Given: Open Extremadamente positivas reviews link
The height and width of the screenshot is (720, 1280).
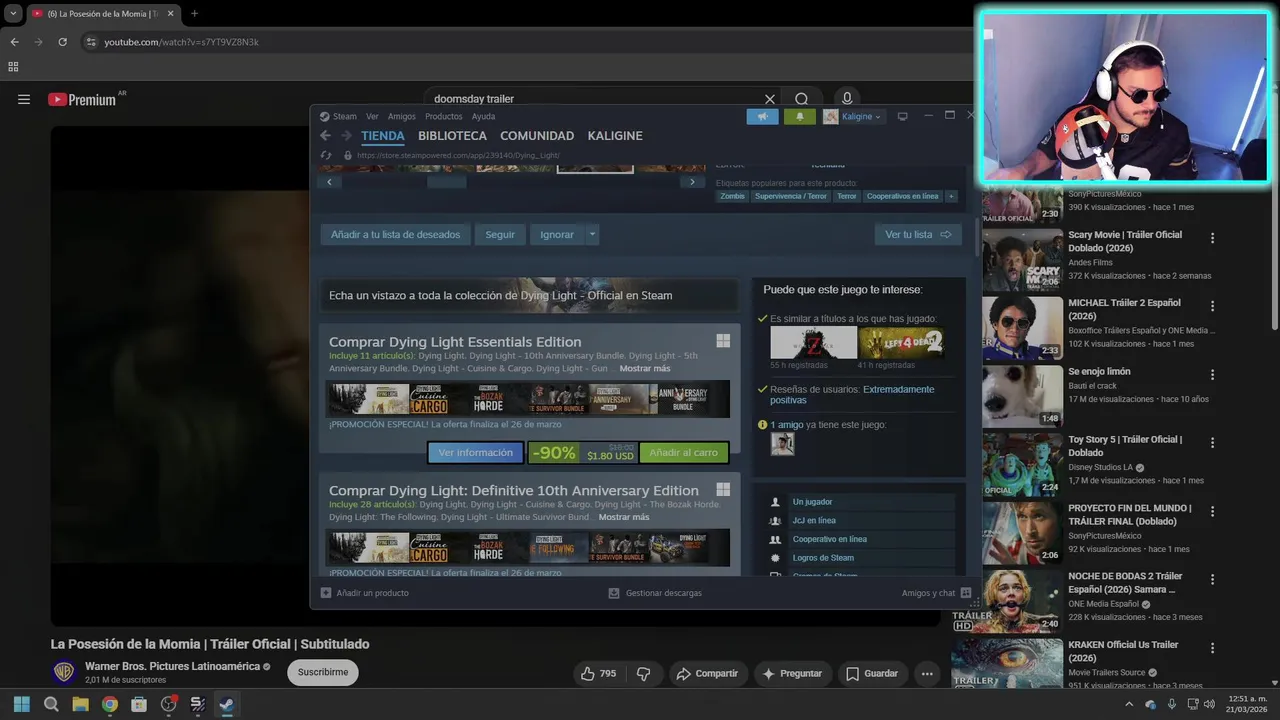Looking at the screenshot, I should 852,394.
